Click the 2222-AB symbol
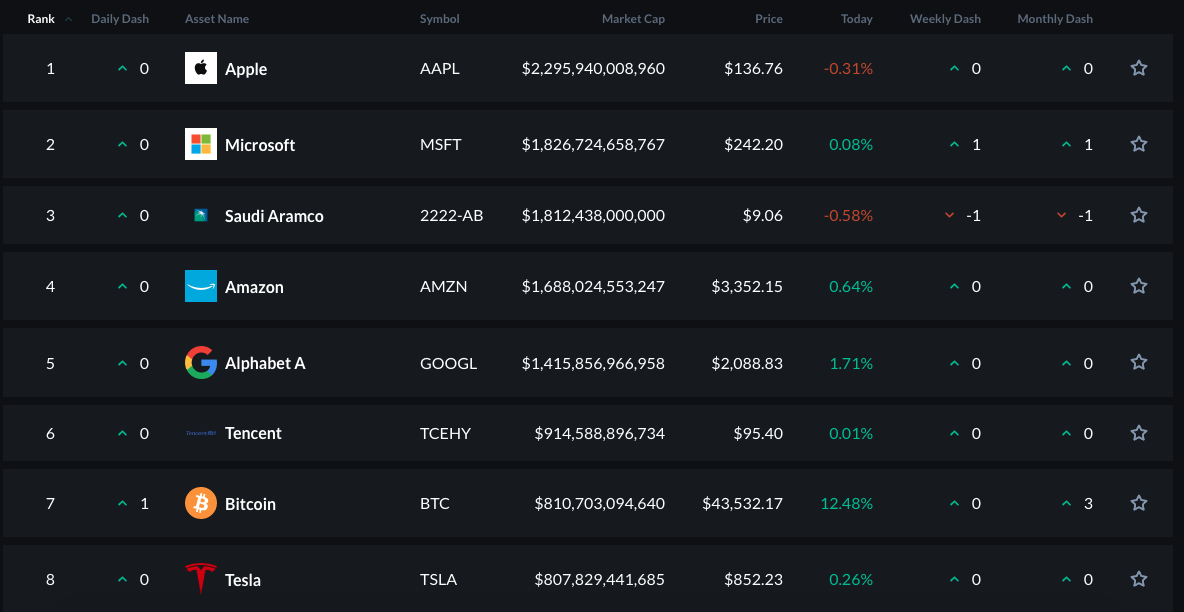 click(452, 215)
